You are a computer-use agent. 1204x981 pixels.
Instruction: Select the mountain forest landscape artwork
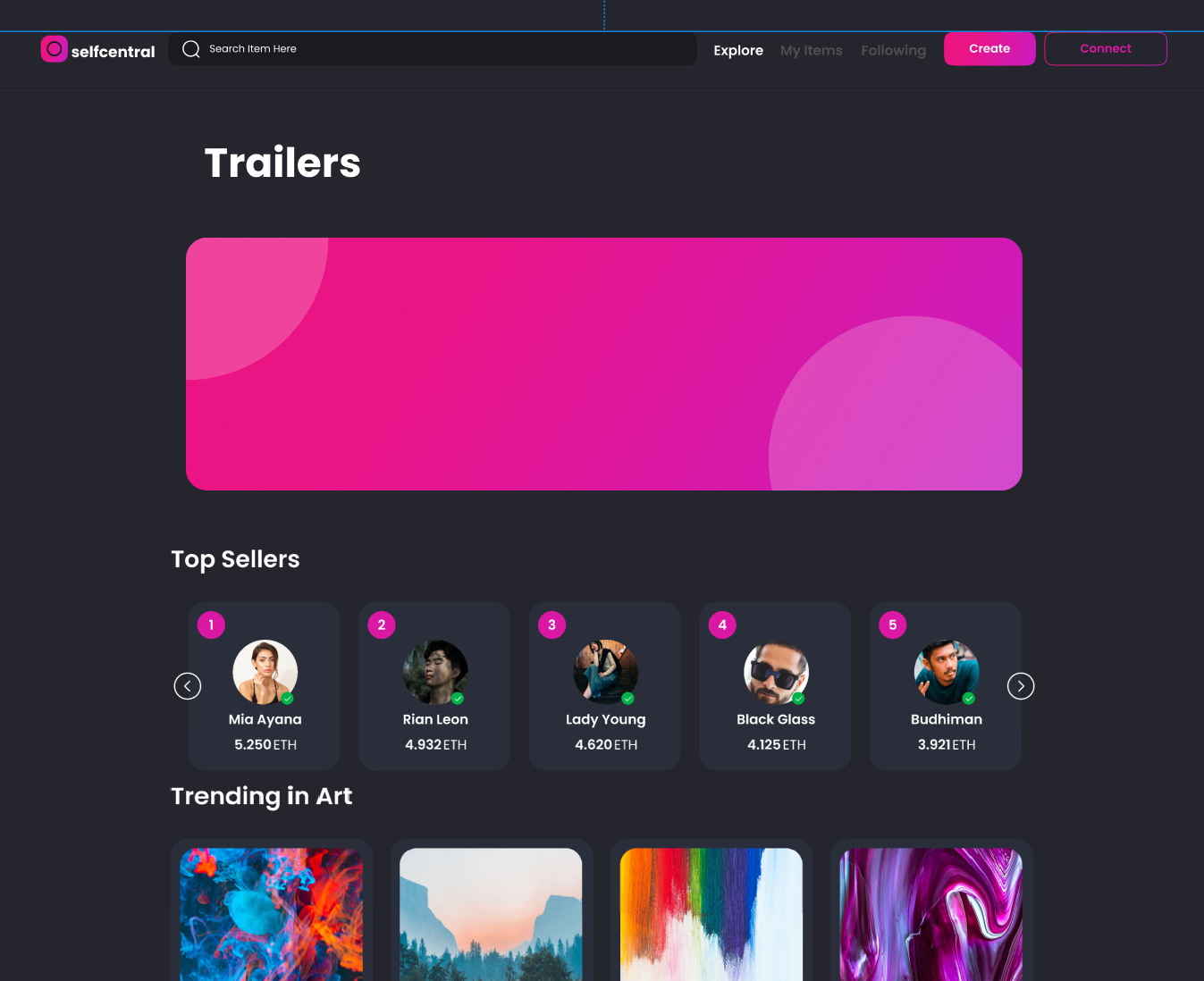click(x=491, y=913)
